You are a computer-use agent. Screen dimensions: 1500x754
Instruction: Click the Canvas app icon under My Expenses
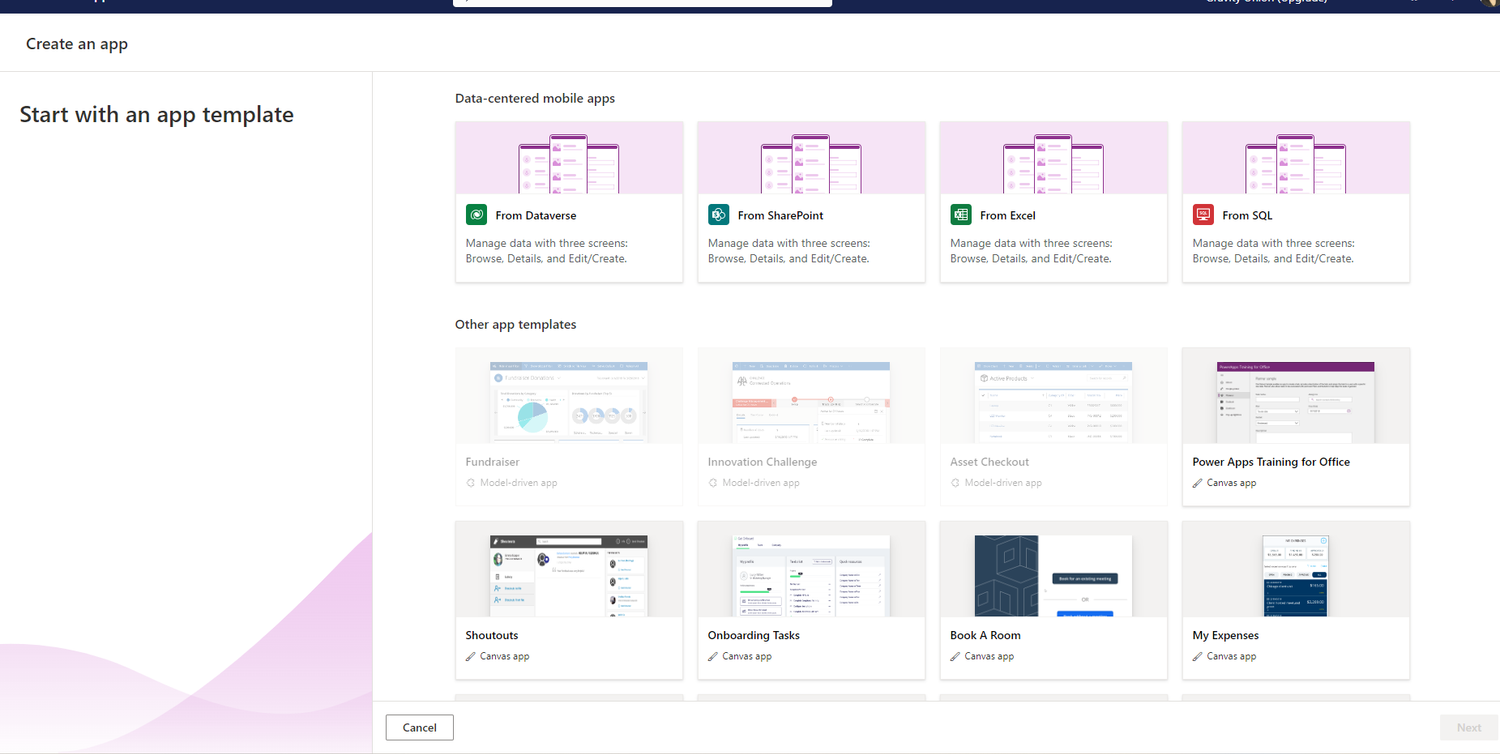pyautogui.click(x=1197, y=656)
